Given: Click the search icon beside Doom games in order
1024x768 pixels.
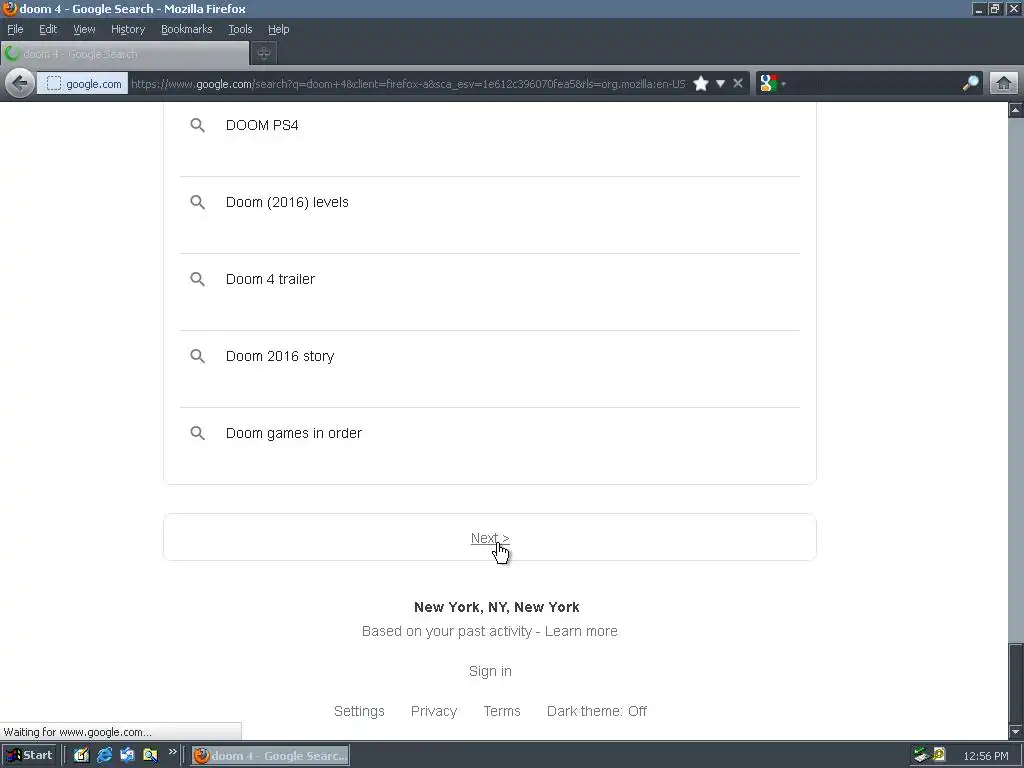Looking at the screenshot, I should 197,434.
